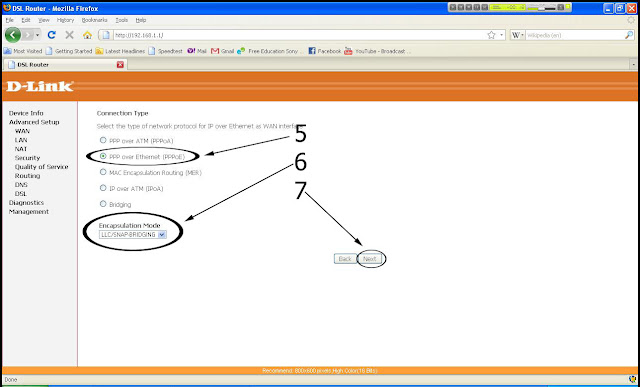Select MAC Encapsulation Routing (MER) radio button
This screenshot has width=640, height=387.
[x=103, y=172]
